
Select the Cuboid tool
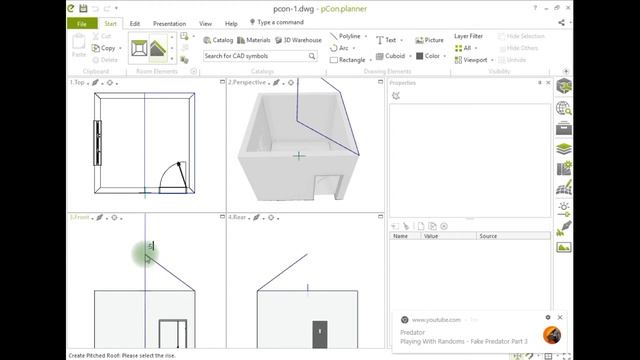[x=390, y=56]
